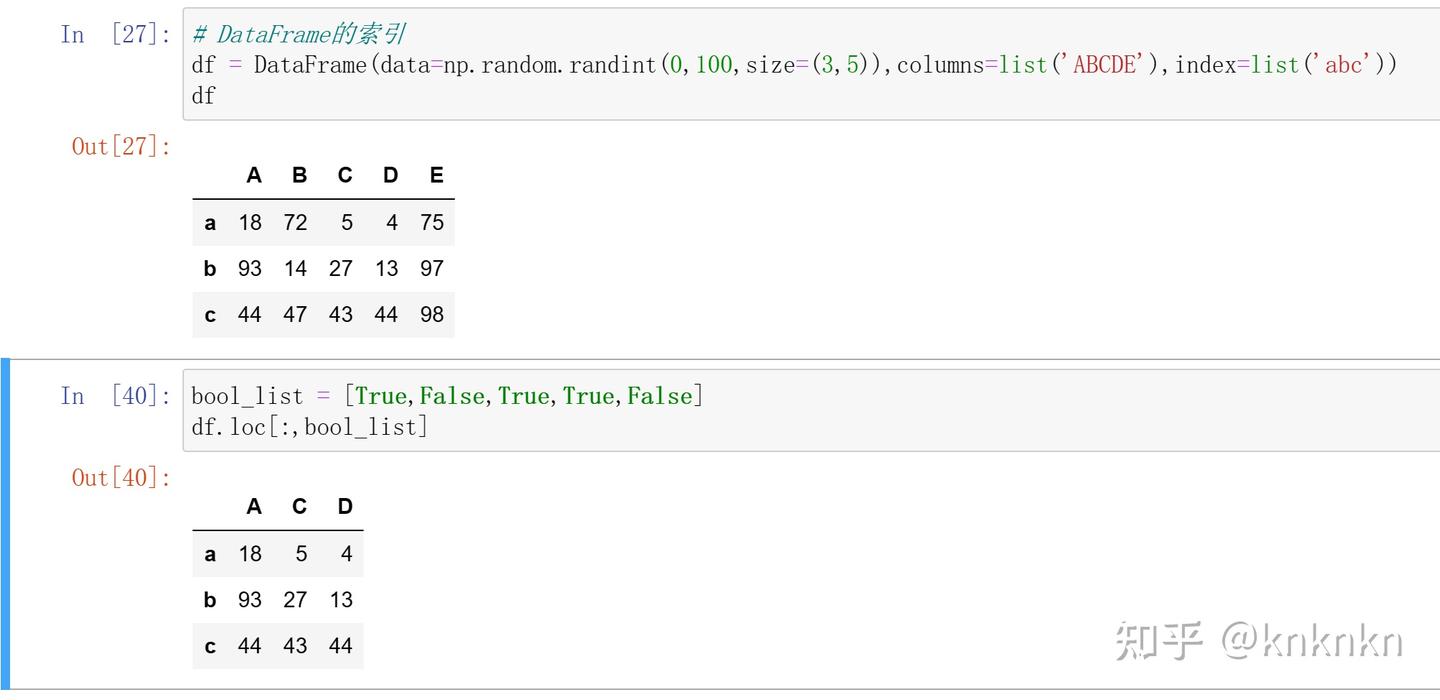1440x700 pixels.
Task: Click the value 75 in the first table
Action: [x=432, y=222]
